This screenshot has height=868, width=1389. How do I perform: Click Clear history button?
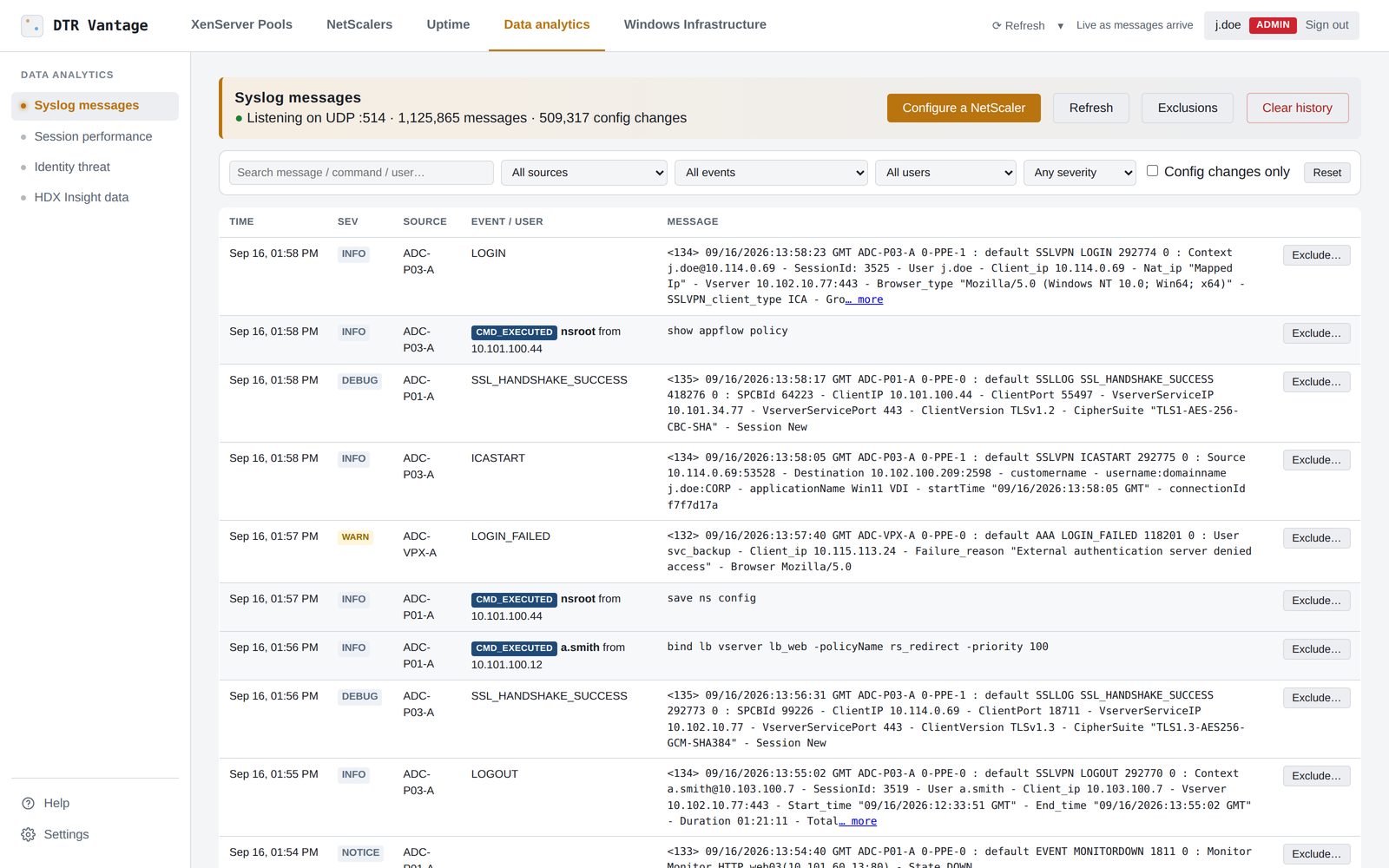pos(1297,108)
